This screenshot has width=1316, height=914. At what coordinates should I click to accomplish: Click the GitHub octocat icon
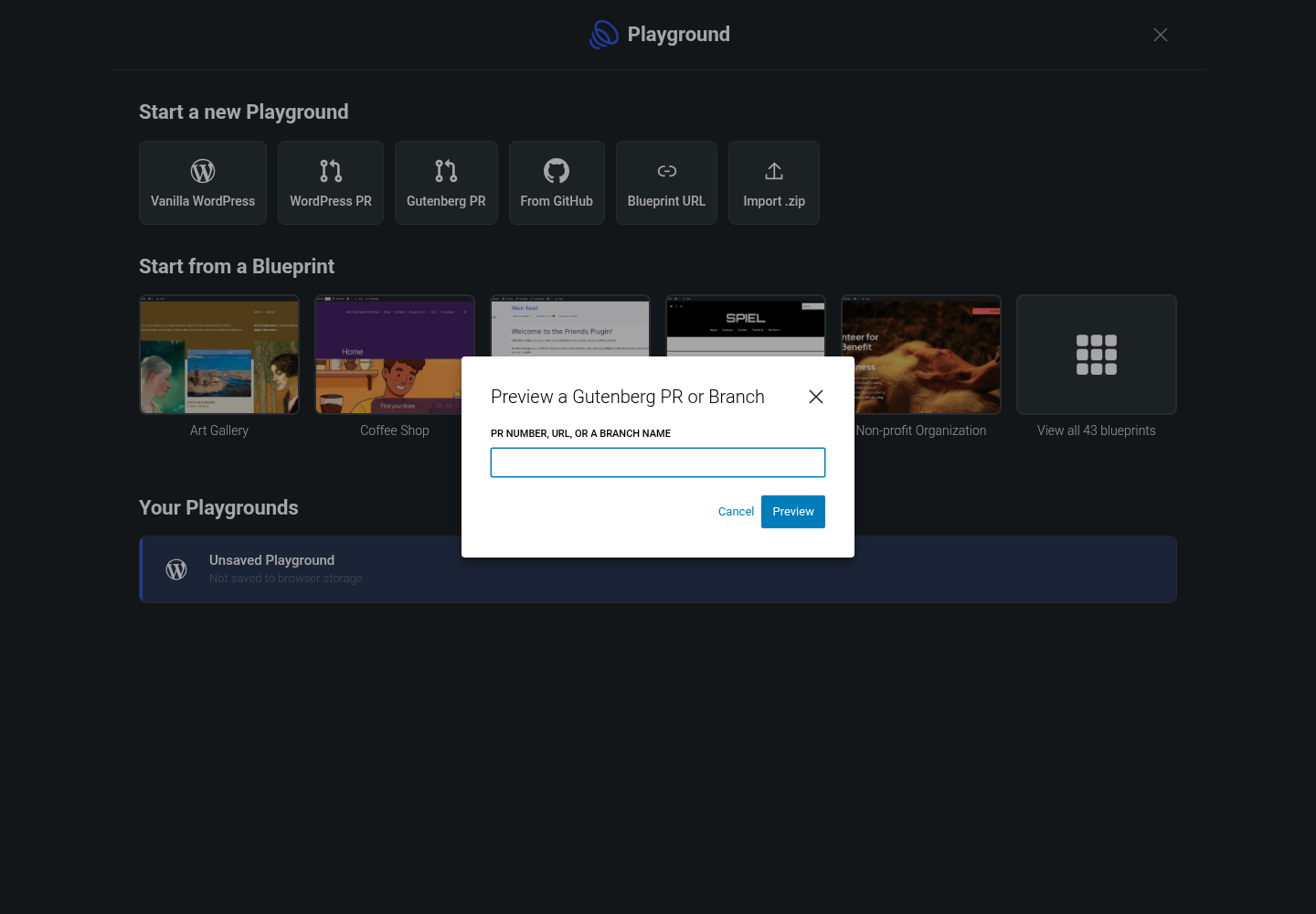click(557, 171)
